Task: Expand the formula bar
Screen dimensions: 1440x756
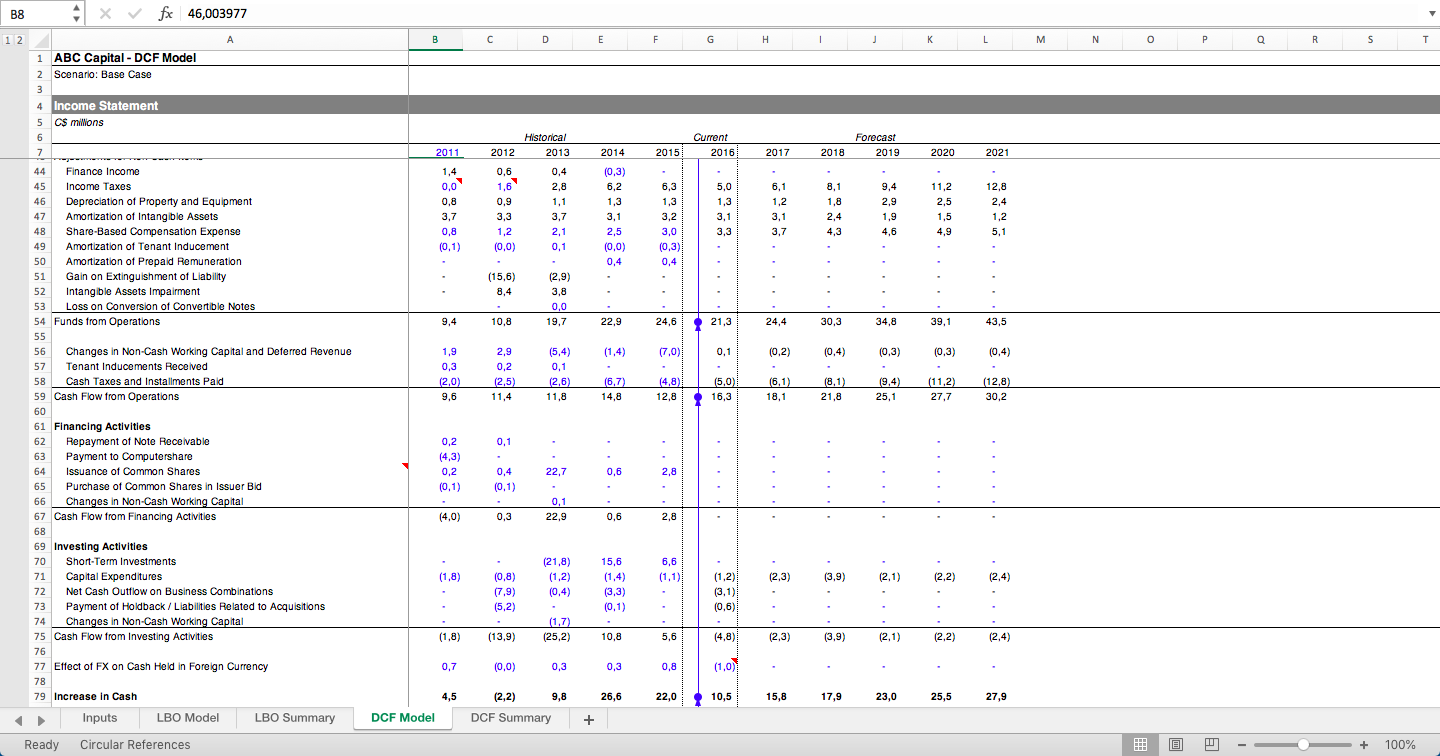Action: point(1431,14)
